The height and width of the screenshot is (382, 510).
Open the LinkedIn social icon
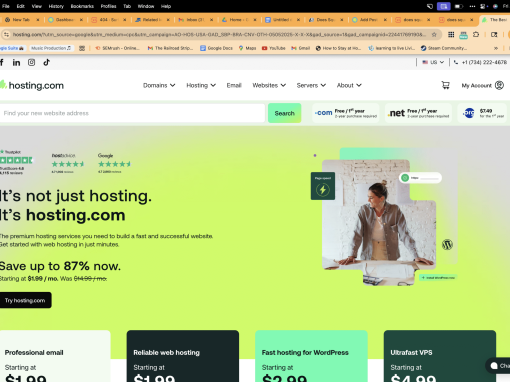click(x=16, y=62)
